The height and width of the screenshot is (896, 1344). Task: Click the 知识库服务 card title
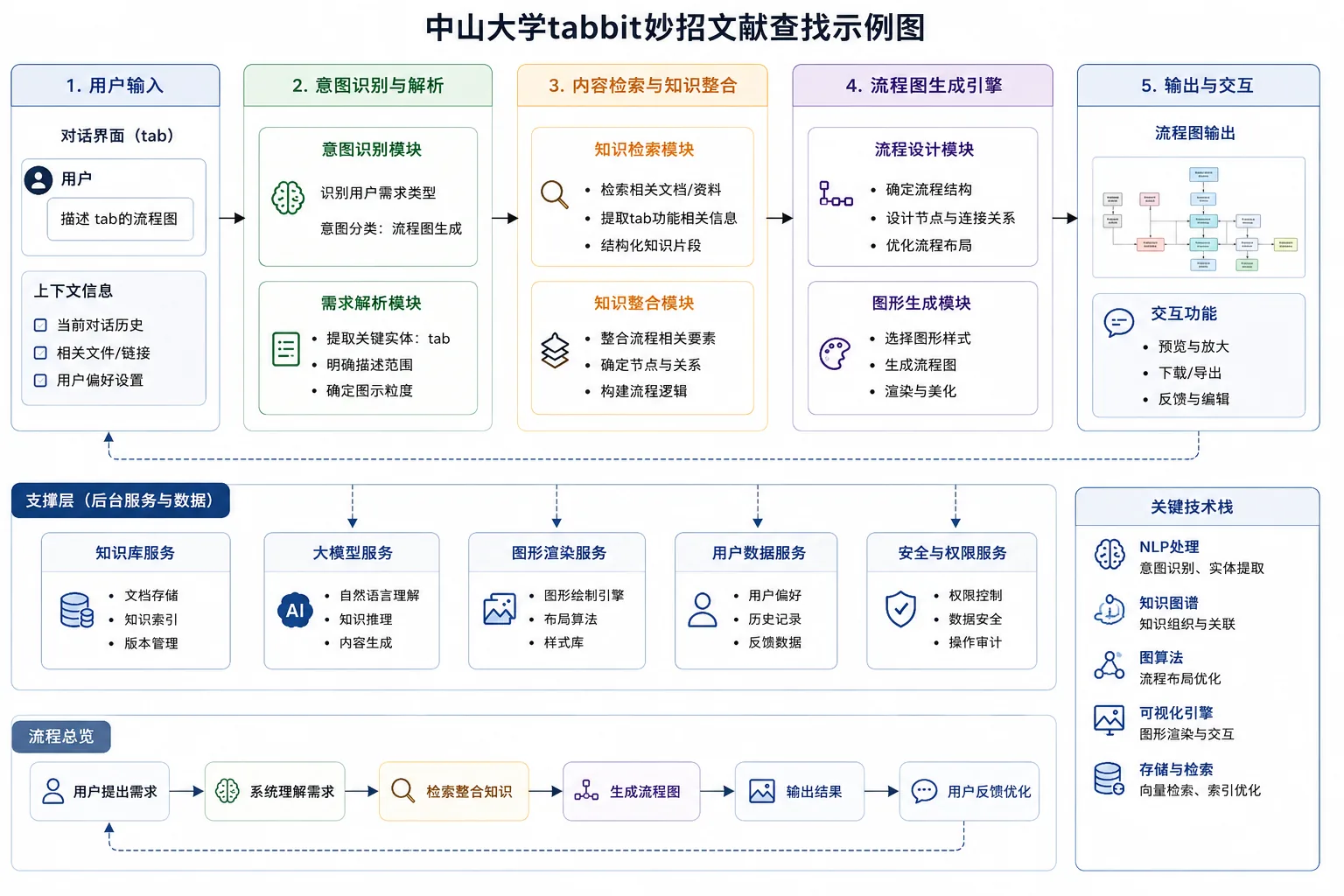click(136, 553)
